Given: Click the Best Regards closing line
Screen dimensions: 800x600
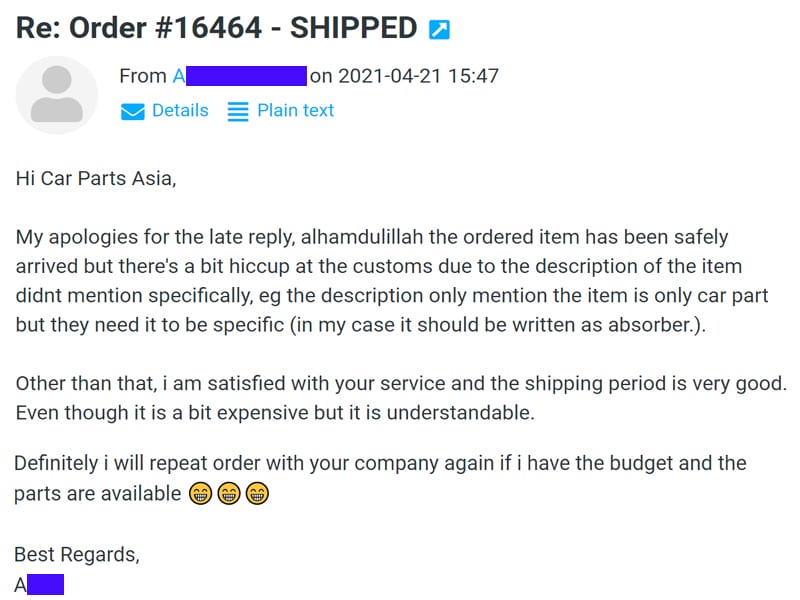Looking at the screenshot, I should point(77,555).
